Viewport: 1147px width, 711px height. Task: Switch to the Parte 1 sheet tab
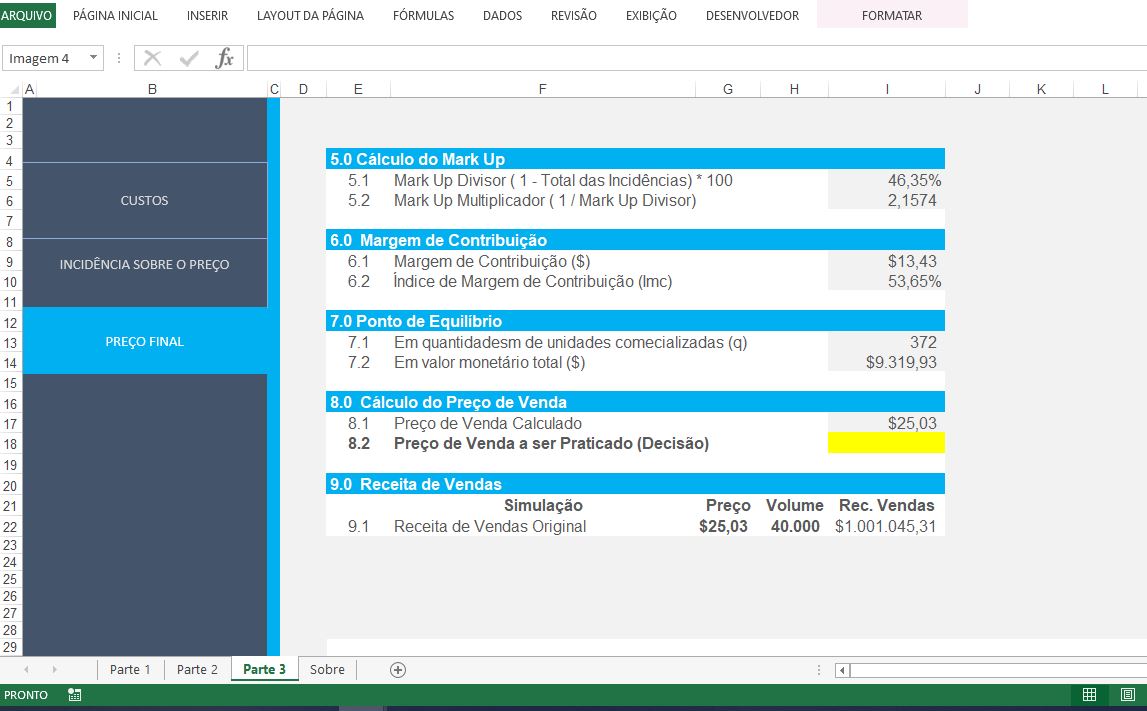pyautogui.click(x=129, y=669)
